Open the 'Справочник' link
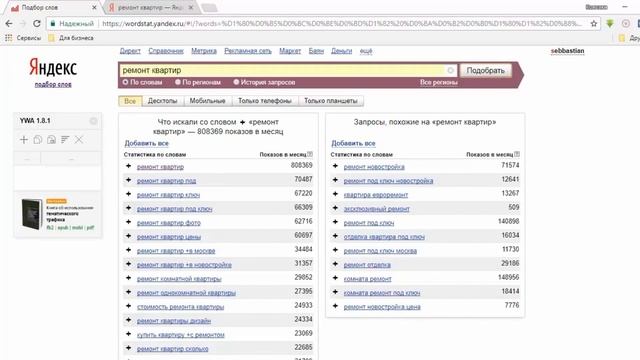The height and width of the screenshot is (360, 640). [x=166, y=51]
